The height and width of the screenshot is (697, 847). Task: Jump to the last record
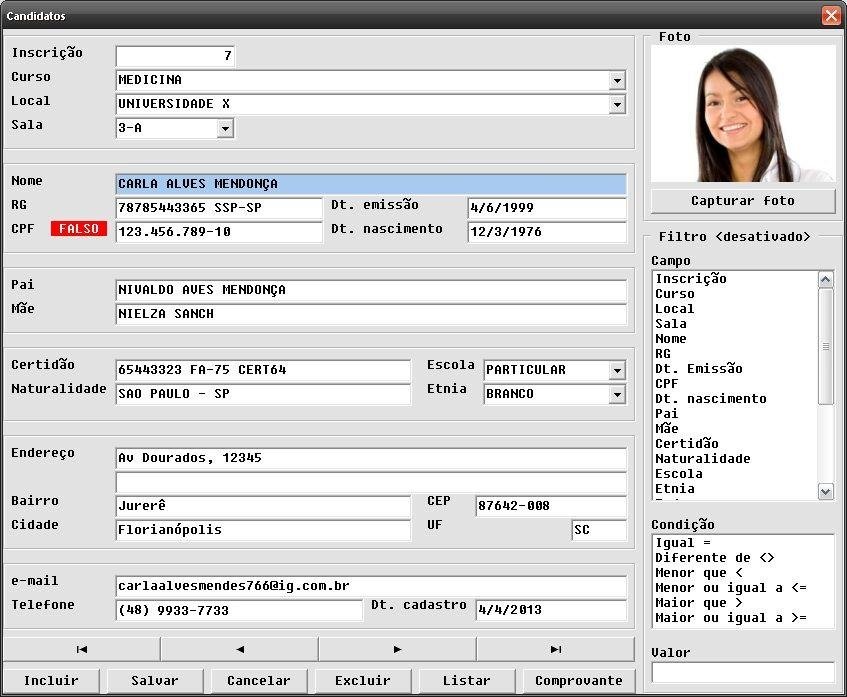[555, 649]
